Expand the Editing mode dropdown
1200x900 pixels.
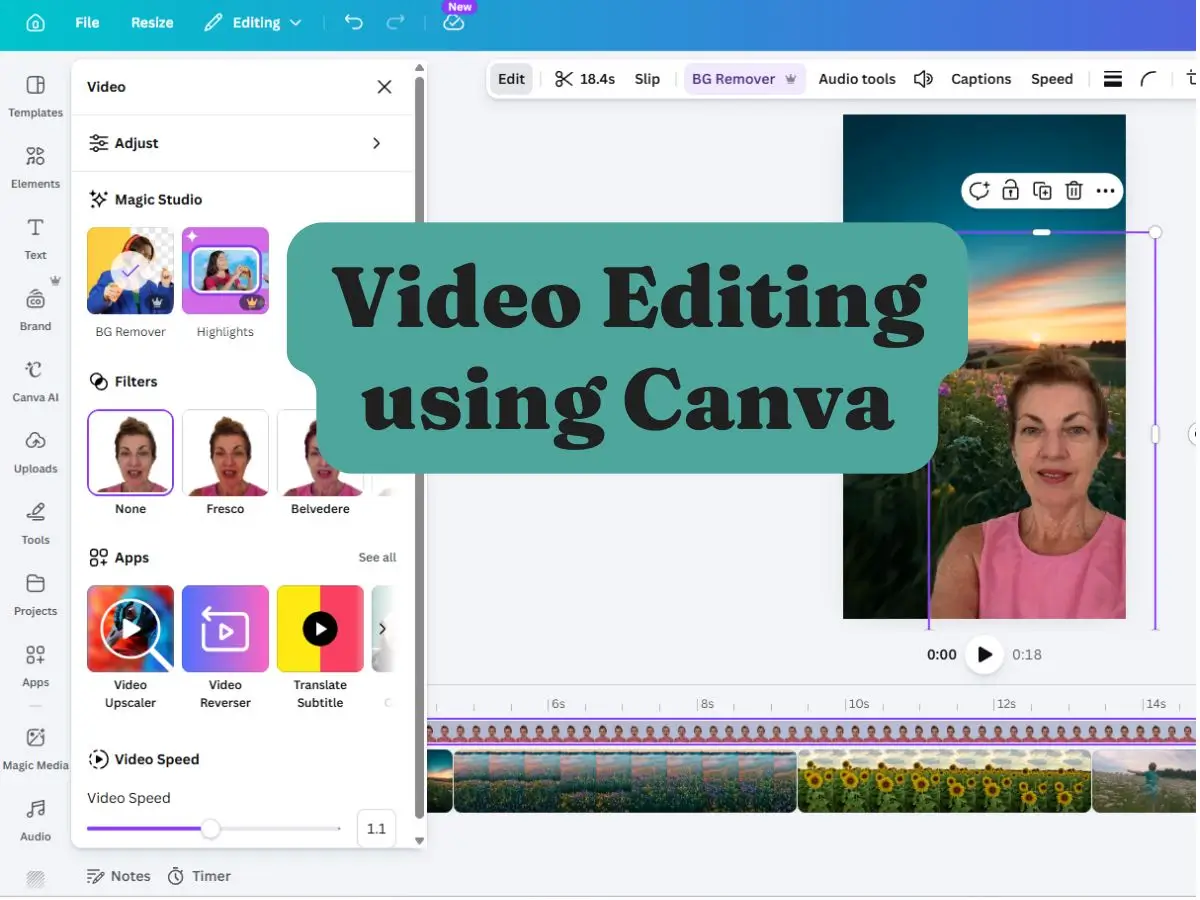(x=253, y=22)
